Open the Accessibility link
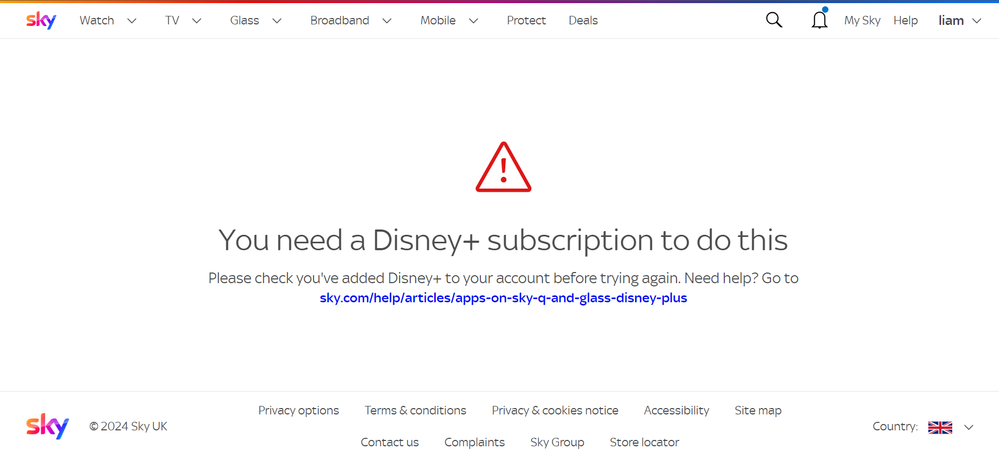The width and height of the screenshot is (999, 459). 676,411
